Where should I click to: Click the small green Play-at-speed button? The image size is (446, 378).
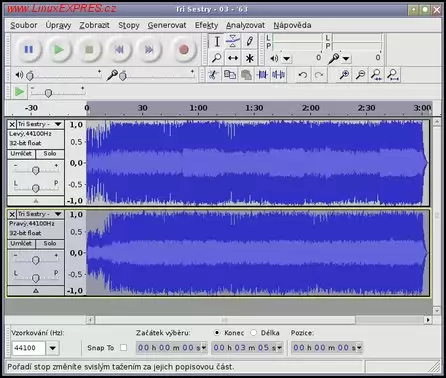coord(19,92)
